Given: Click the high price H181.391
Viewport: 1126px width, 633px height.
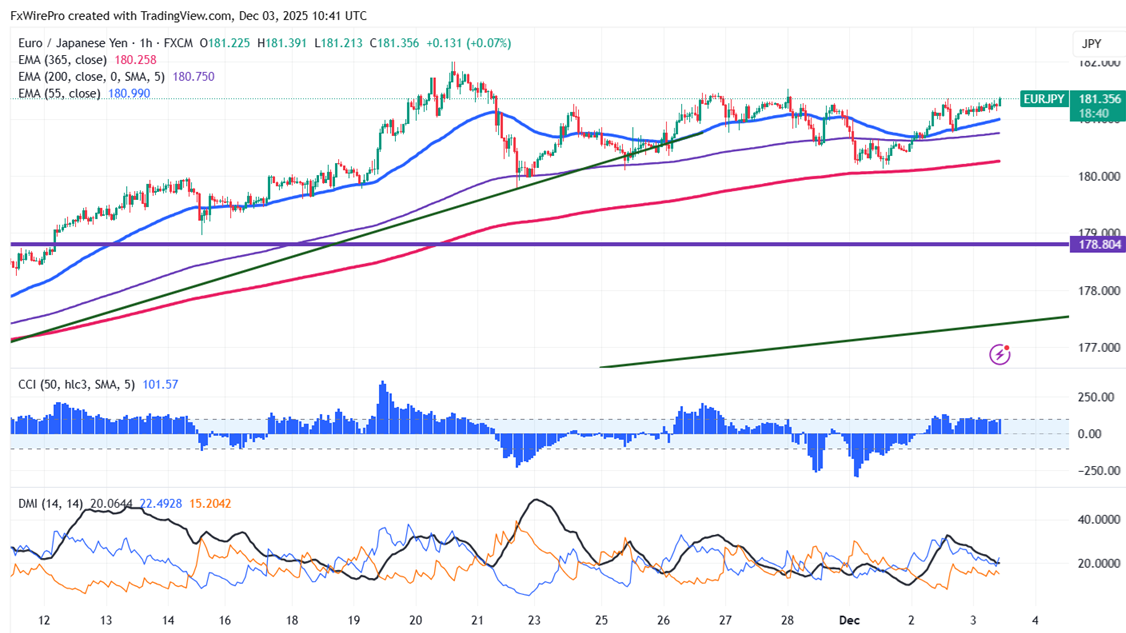Looking at the screenshot, I should [x=282, y=43].
